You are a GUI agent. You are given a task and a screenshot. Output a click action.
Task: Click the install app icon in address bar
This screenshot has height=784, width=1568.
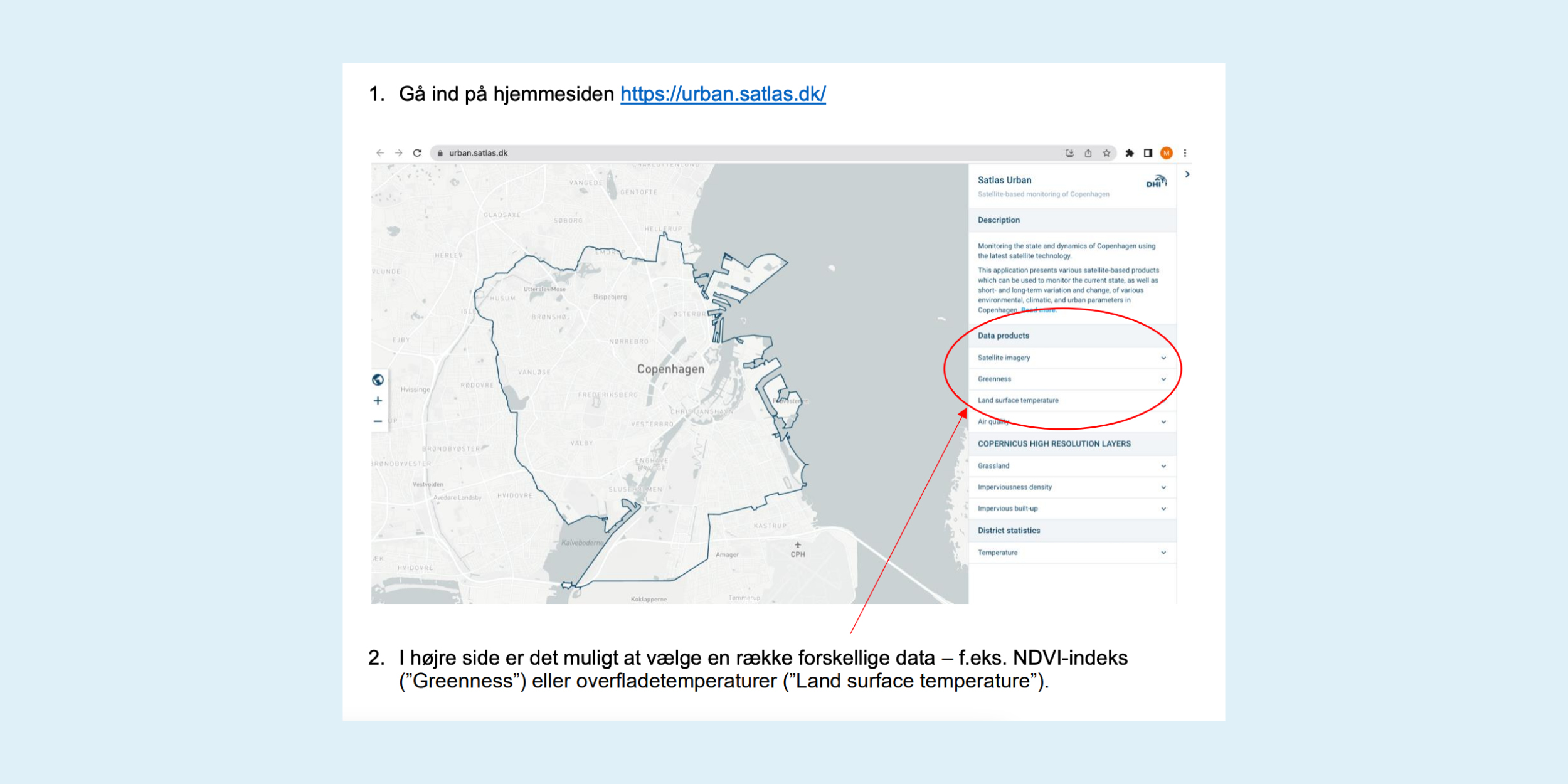[x=1069, y=153]
